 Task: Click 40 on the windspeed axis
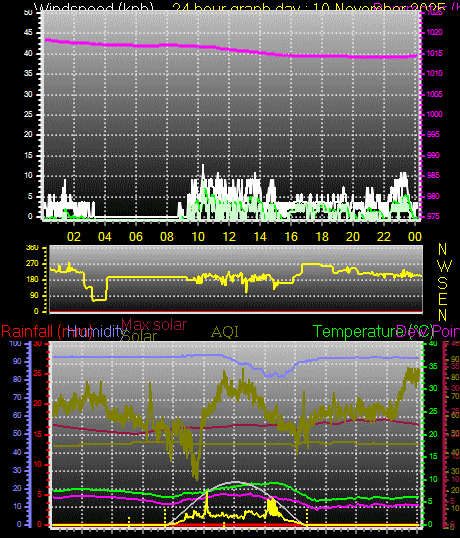click(x=28, y=54)
